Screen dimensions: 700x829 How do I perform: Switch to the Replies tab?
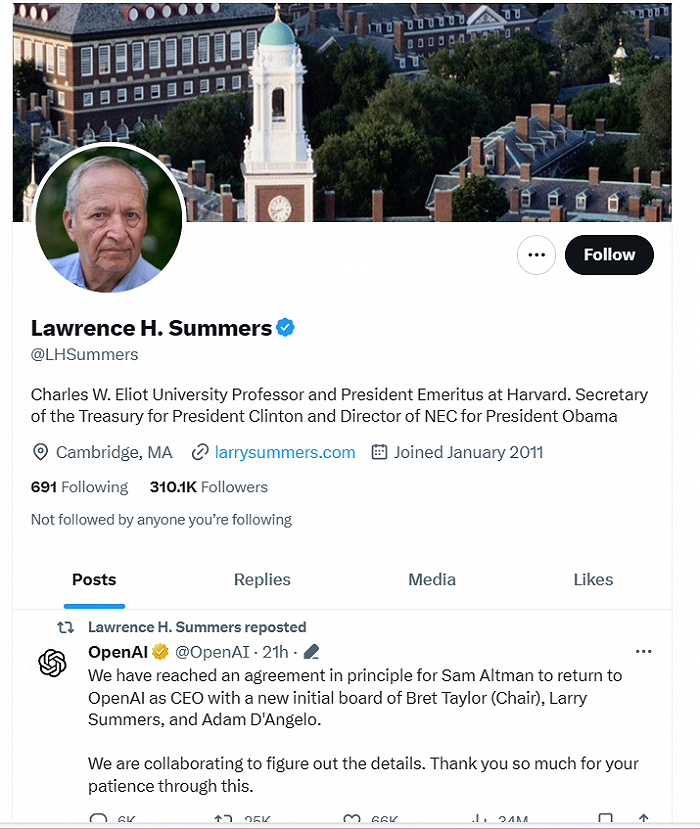[262, 580]
